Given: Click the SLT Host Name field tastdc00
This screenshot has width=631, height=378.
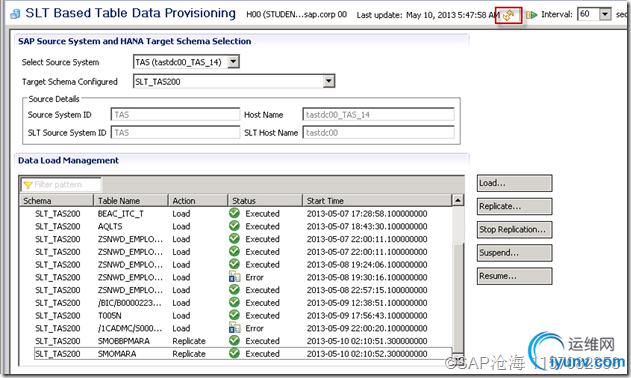Looking at the screenshot, I should [378, 132].
